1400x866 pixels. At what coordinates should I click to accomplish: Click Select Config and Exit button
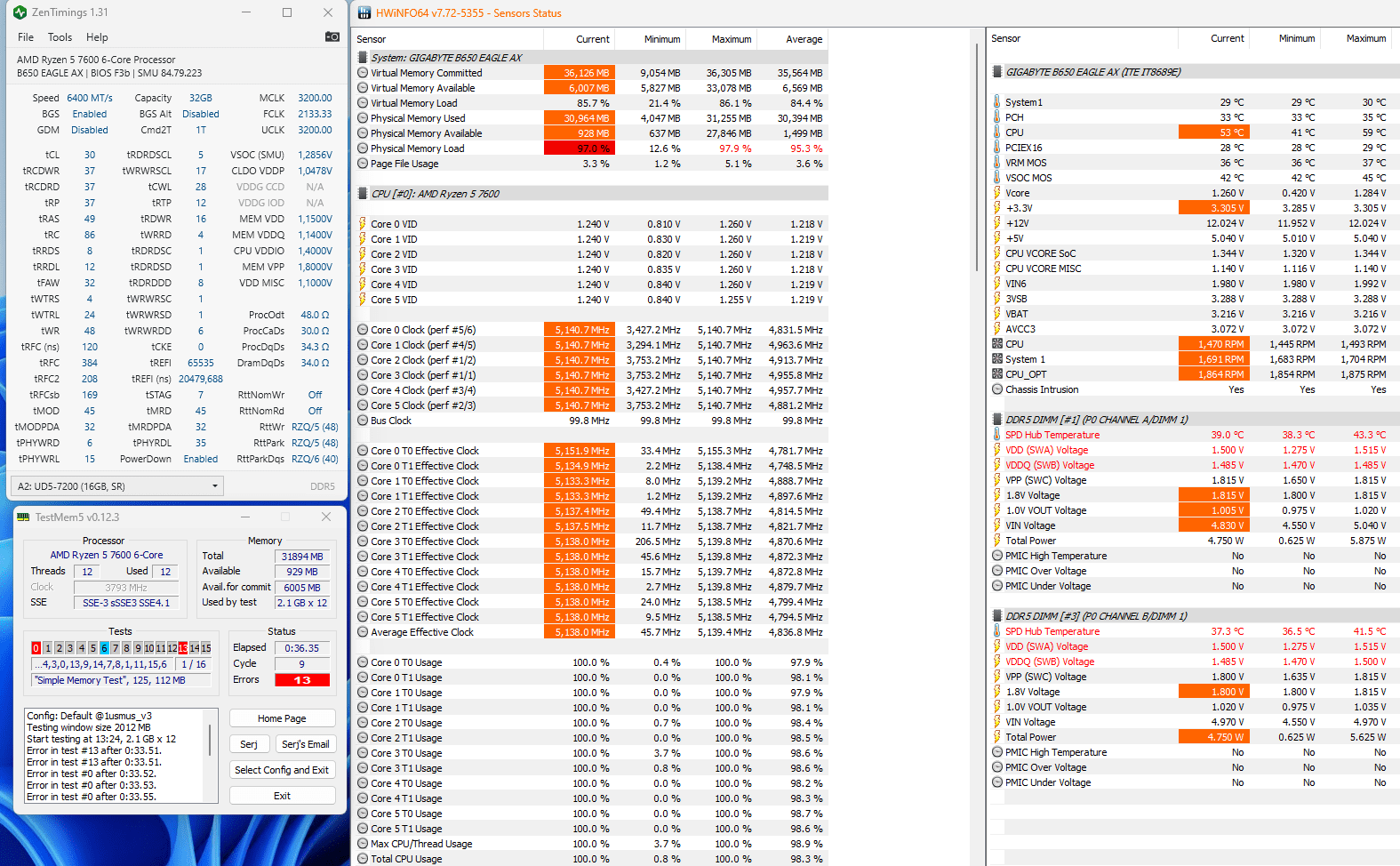coord(282,770)
